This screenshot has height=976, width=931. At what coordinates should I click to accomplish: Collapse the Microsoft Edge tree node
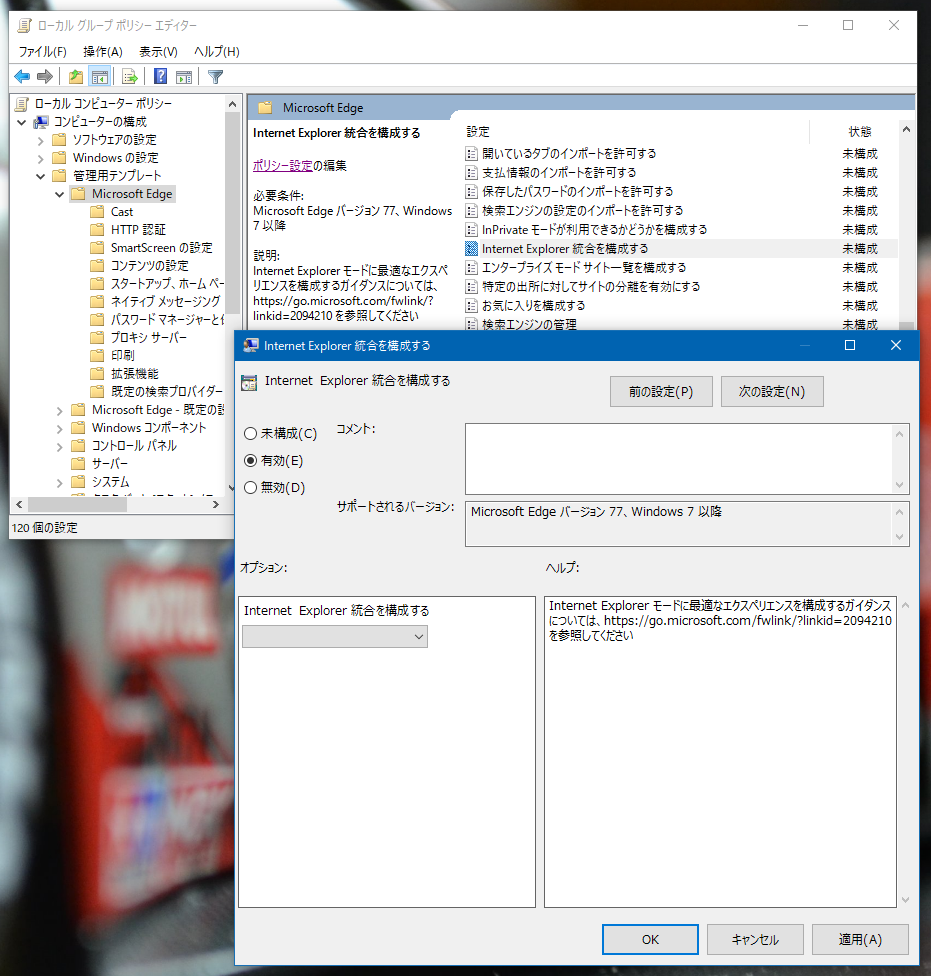[58, 194]
